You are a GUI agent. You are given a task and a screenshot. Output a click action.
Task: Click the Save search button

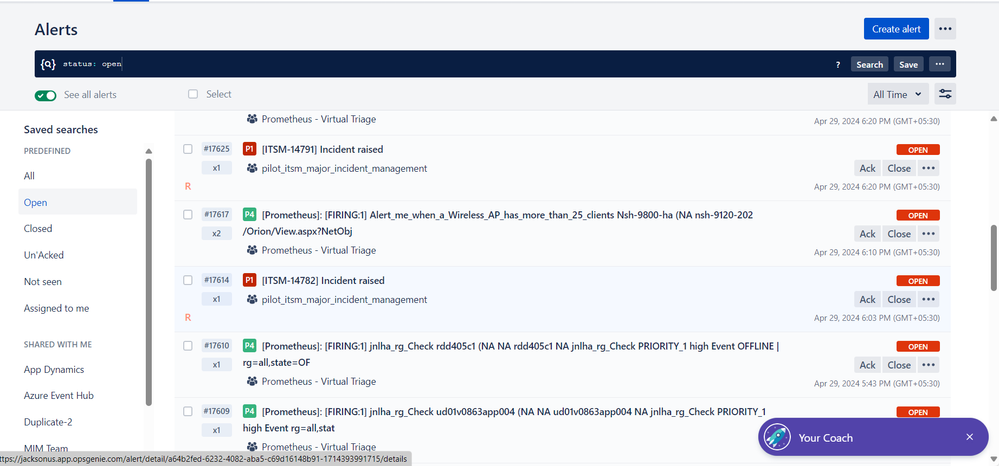pyautogui.click(x=909, y=64)
